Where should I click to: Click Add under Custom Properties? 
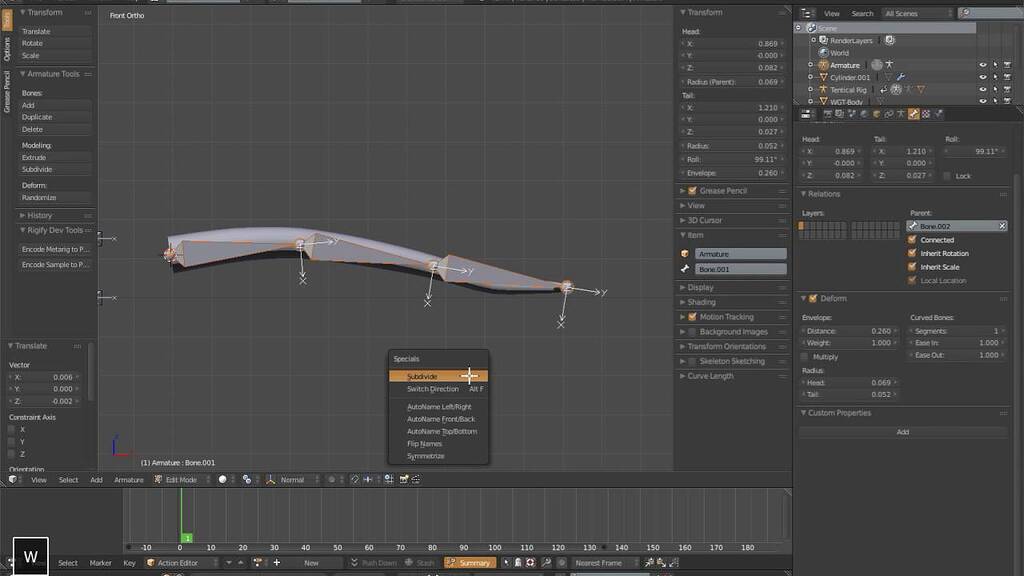point(903,432)
